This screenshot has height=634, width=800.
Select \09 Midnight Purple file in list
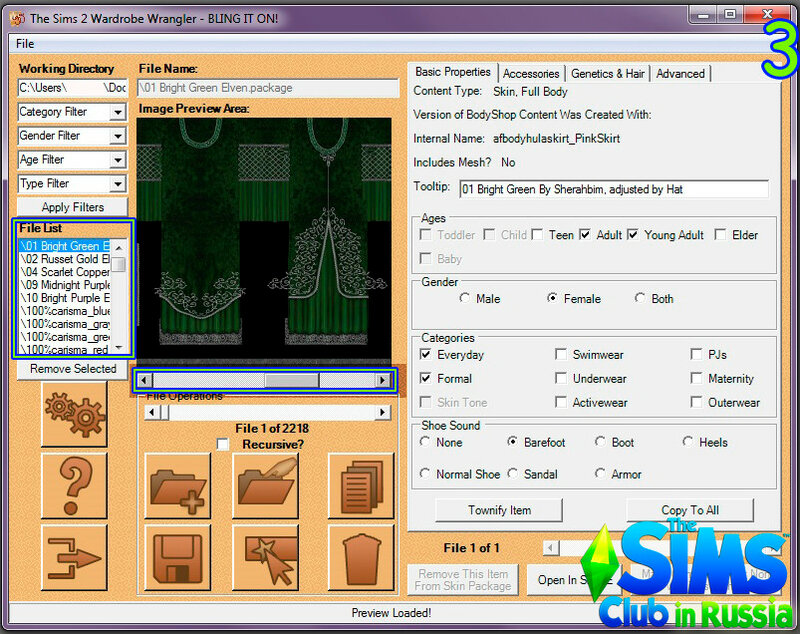(x=65, y=285)
